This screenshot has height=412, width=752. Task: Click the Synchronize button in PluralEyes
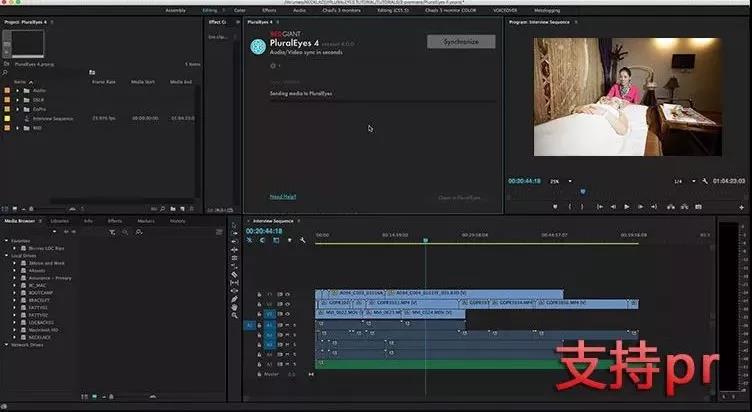pos(461,42)
